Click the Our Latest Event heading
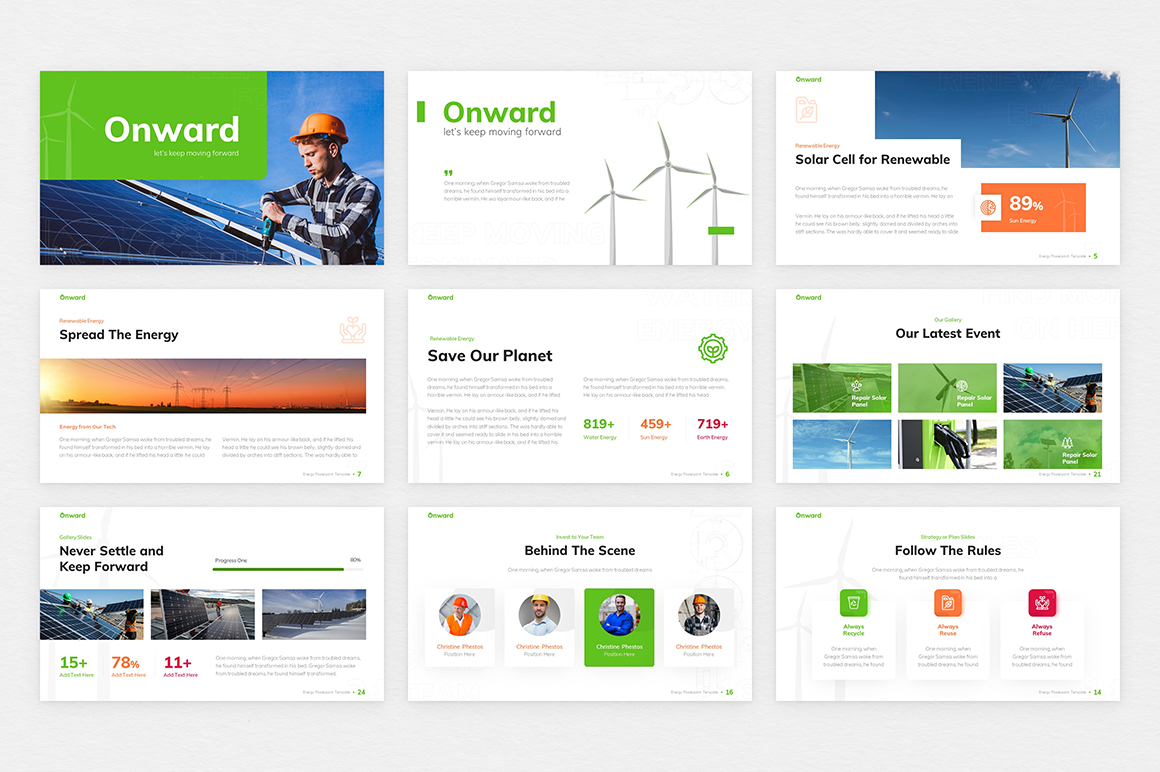Image resolution: width=1160 pixels, height=772 pixels. point(947,334)
